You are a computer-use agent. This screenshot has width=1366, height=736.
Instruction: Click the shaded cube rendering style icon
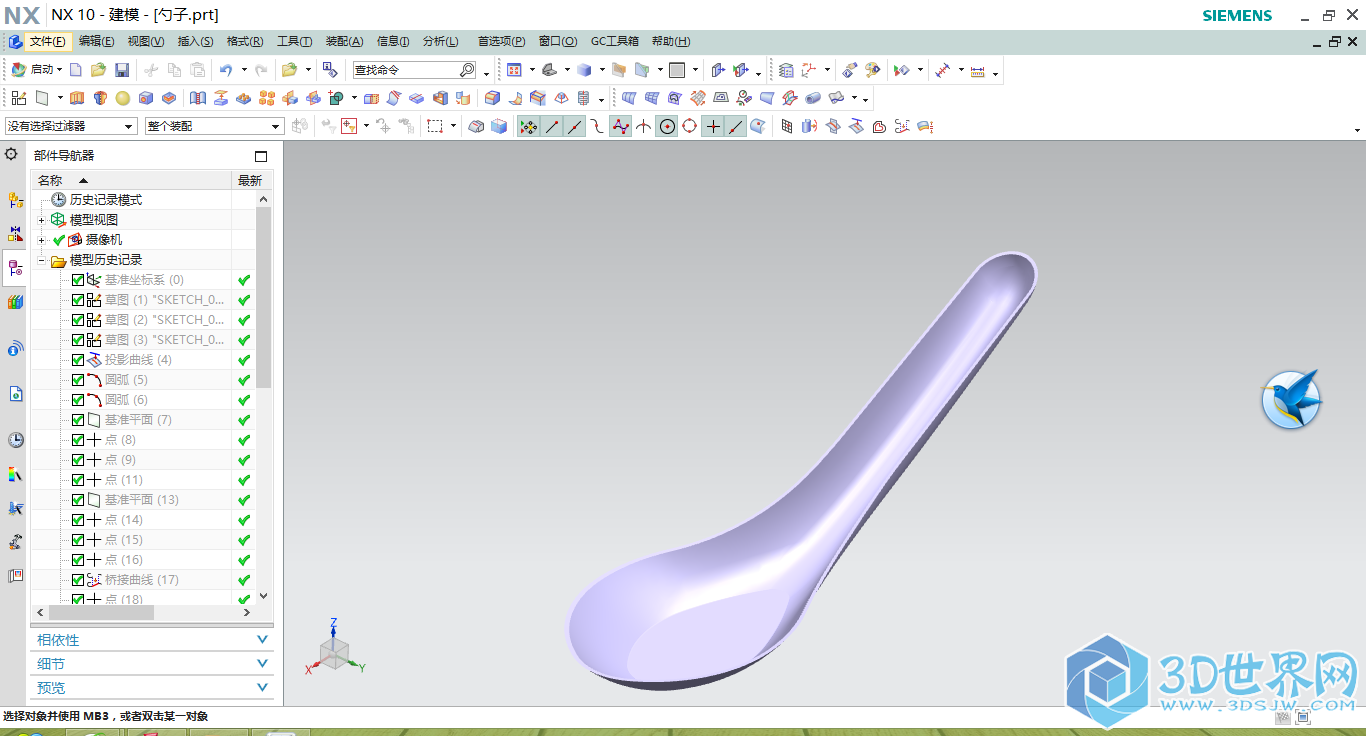coord(585,70)
